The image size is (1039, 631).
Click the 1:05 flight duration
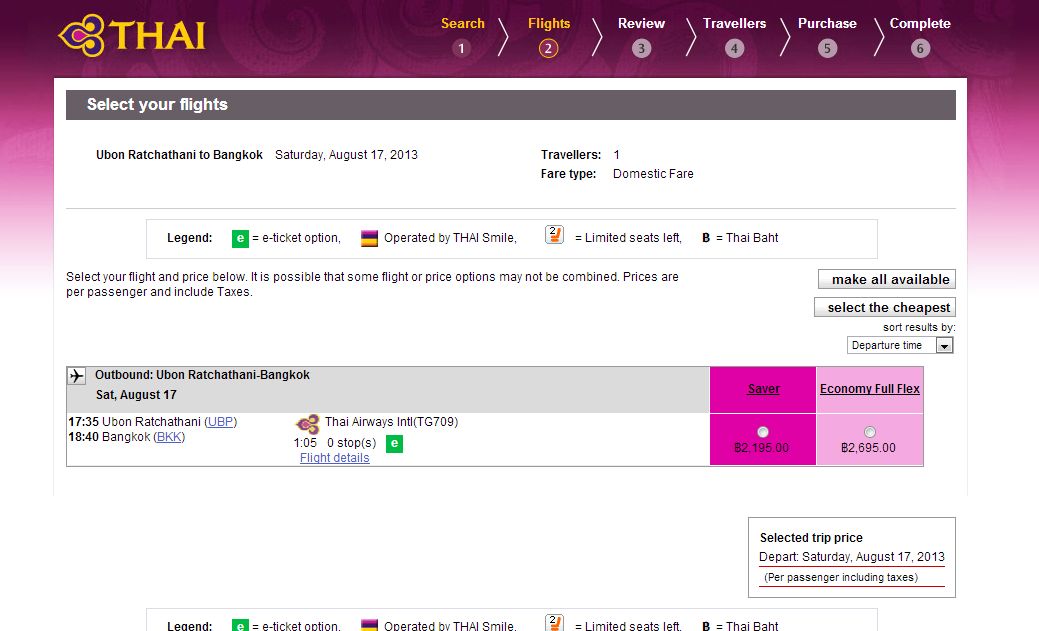(305, 443)
